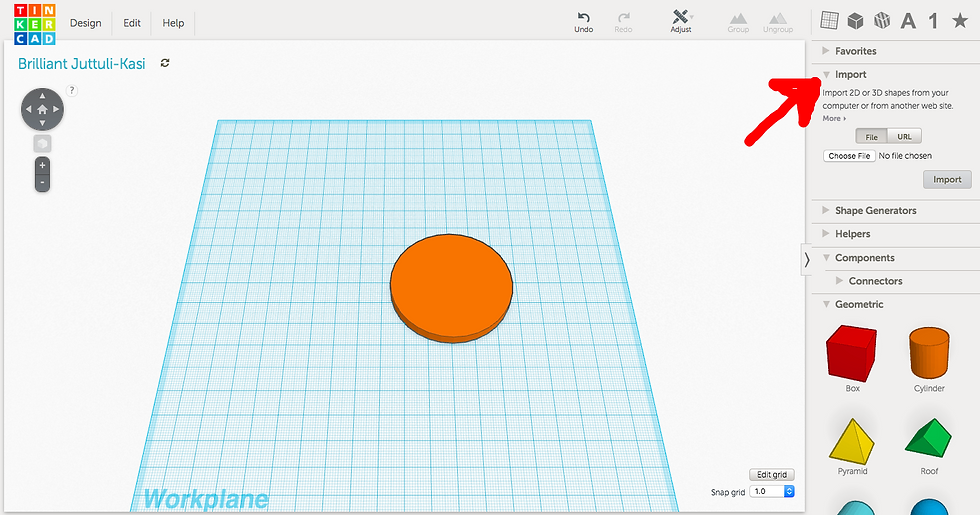Select the orange disc on the workplane
The width and height of the screenshot is (980, 515).
pos(451,288)
